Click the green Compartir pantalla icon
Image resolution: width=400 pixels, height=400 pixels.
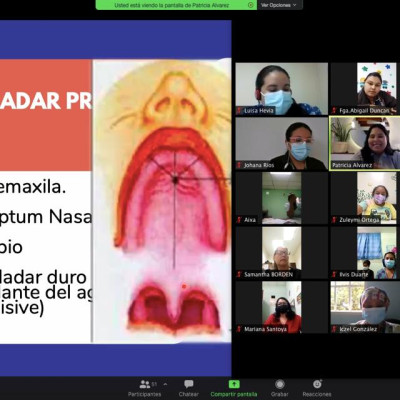[234, 384]
